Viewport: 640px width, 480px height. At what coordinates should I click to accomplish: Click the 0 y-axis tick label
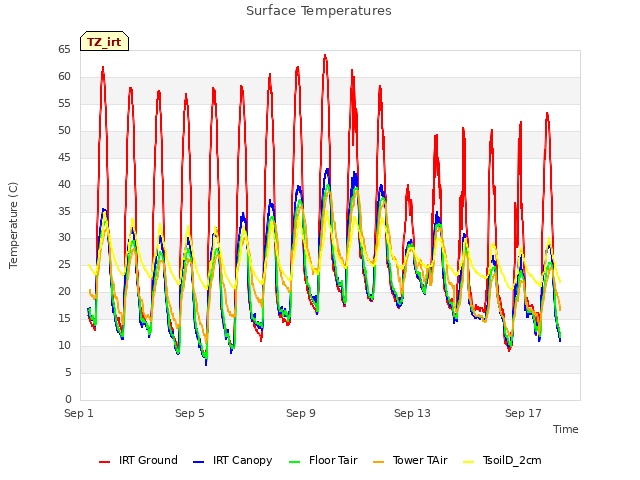pos(68,400)
